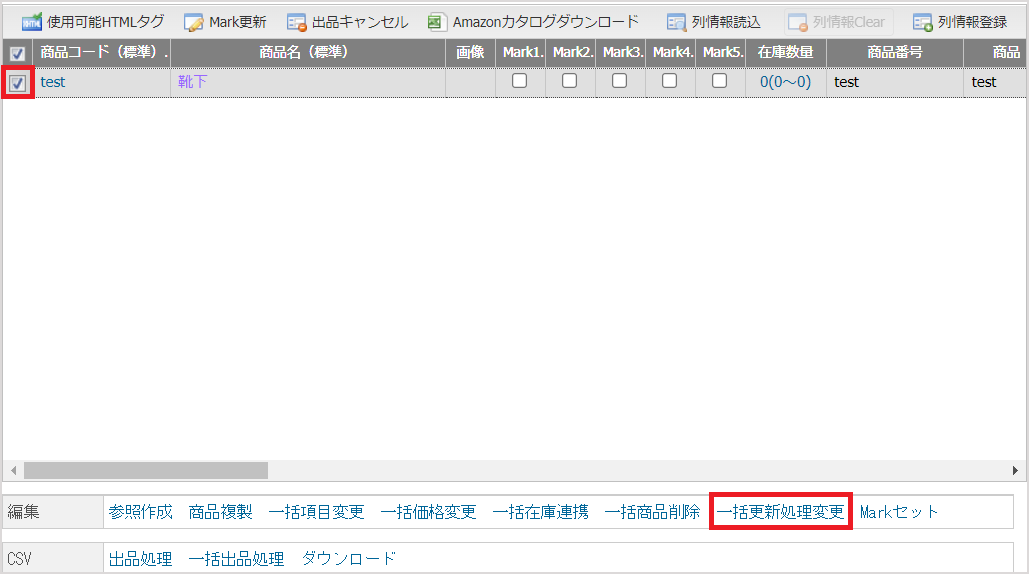Click the 出品キャンセル icon

297,23
